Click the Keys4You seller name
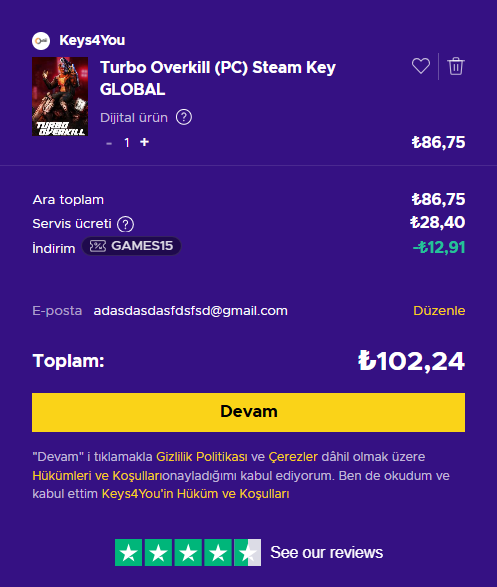This screenshot has height=587, width=497. [92, 40]
